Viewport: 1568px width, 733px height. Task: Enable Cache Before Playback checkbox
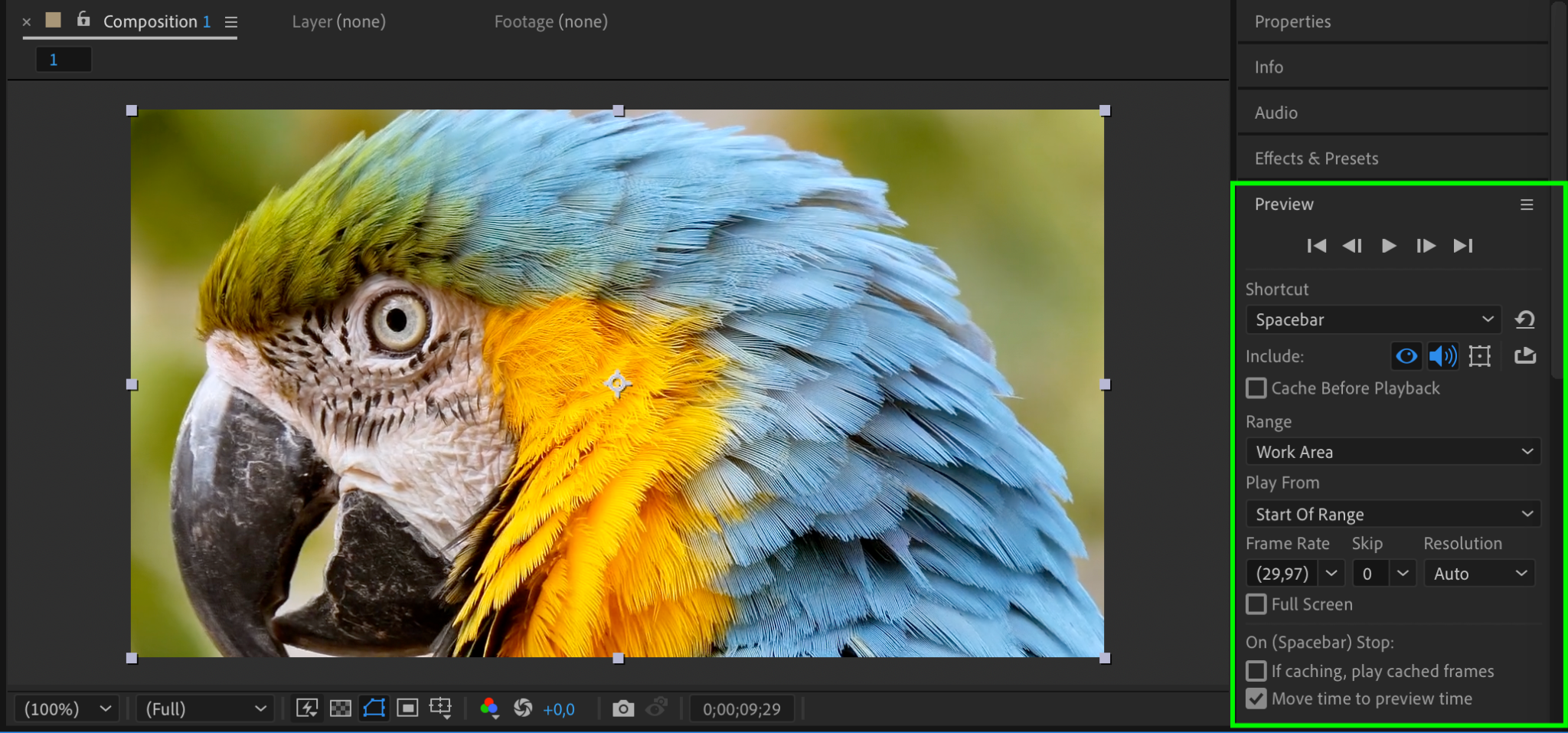tap(1256, 388)
